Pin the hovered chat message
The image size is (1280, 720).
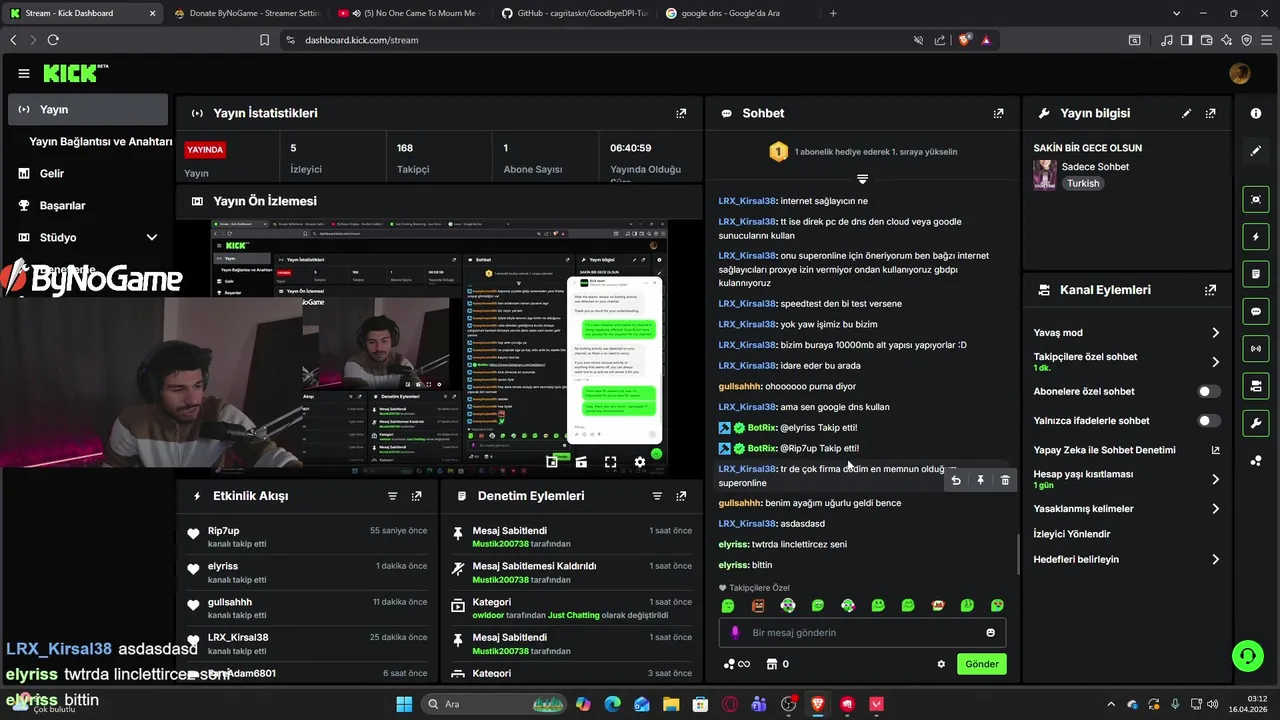click(x=980, y=480)
